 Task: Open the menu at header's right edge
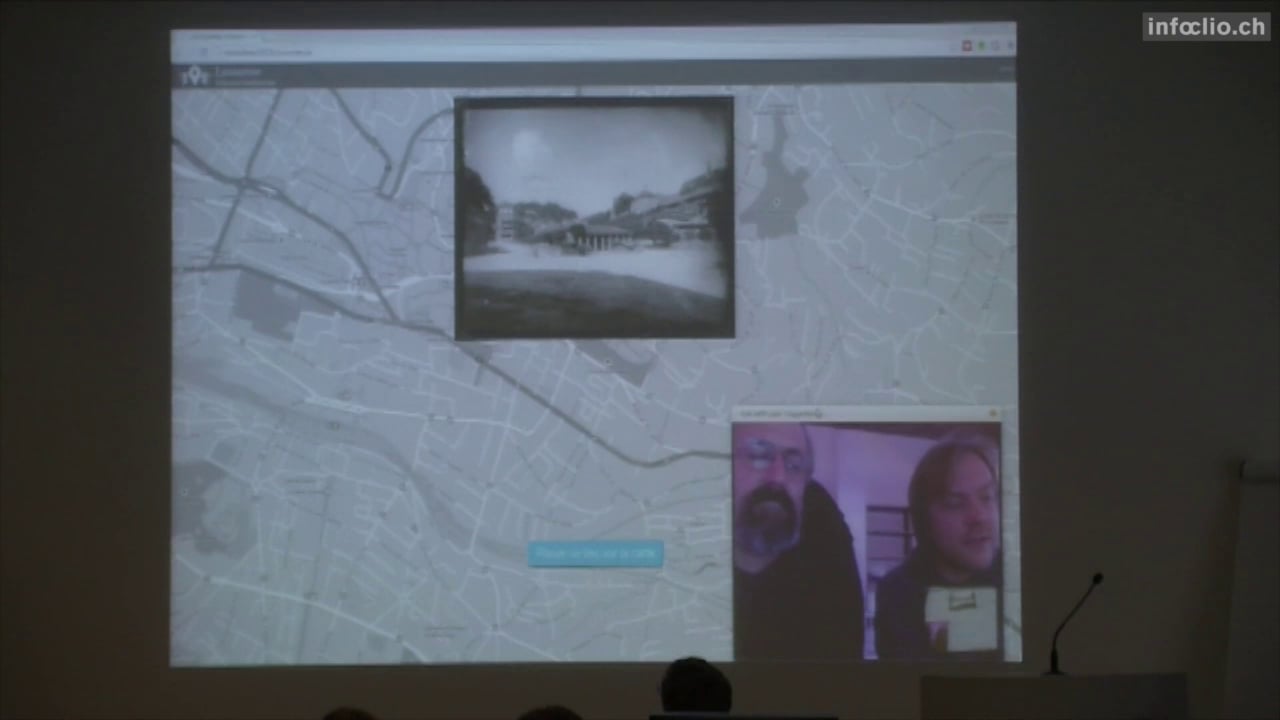1005,70
